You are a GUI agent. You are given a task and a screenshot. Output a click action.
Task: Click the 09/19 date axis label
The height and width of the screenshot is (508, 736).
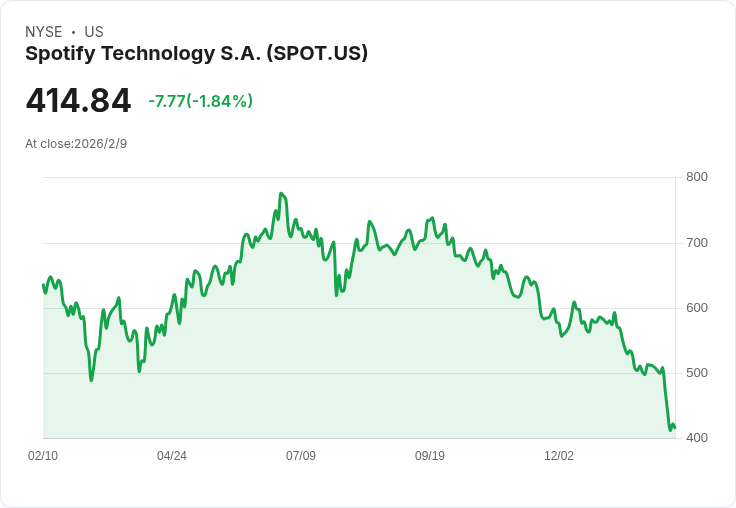[x=430, y=455]
